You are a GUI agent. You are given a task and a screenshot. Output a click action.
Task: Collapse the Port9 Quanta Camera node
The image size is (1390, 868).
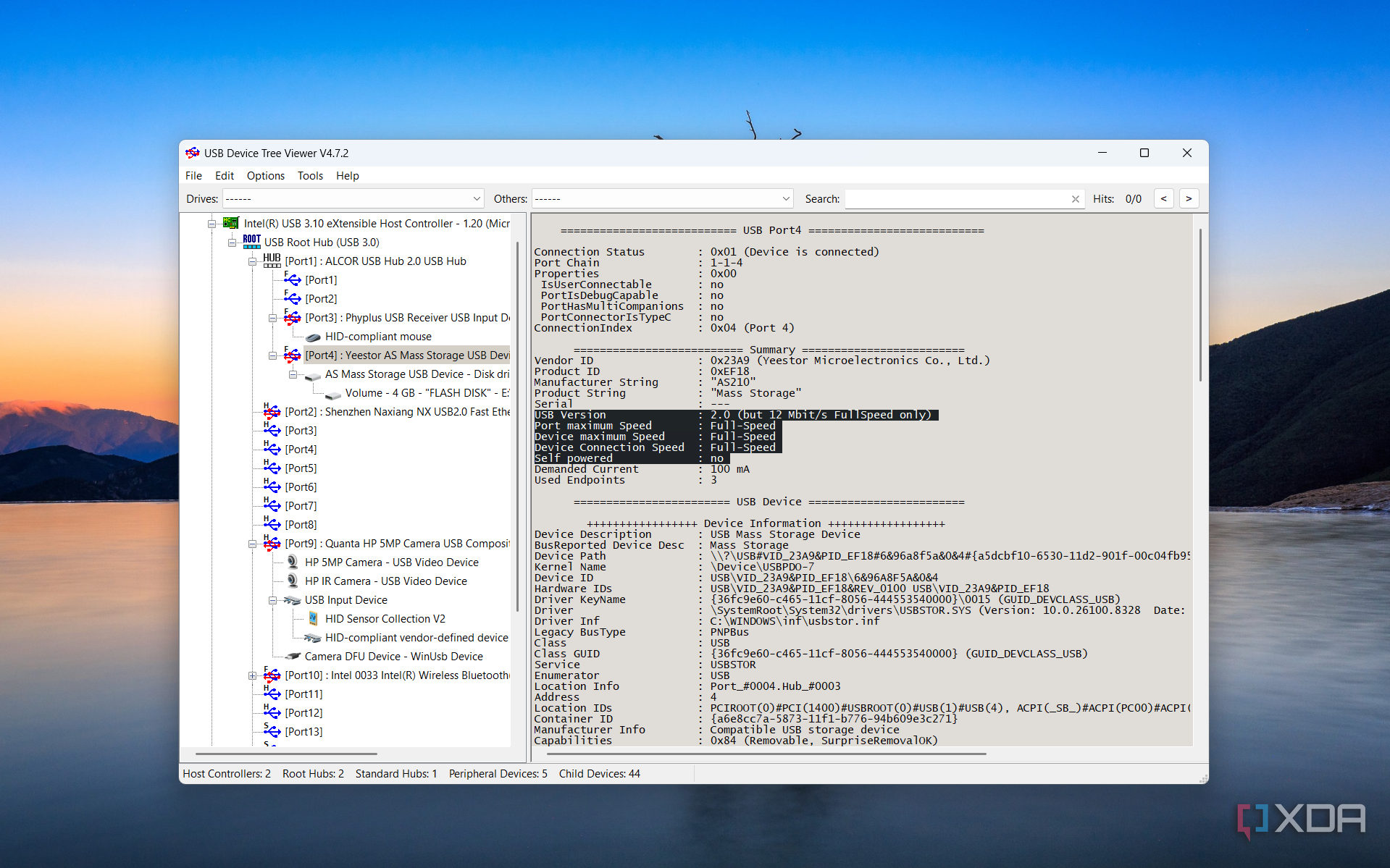(x=252, y=544)
